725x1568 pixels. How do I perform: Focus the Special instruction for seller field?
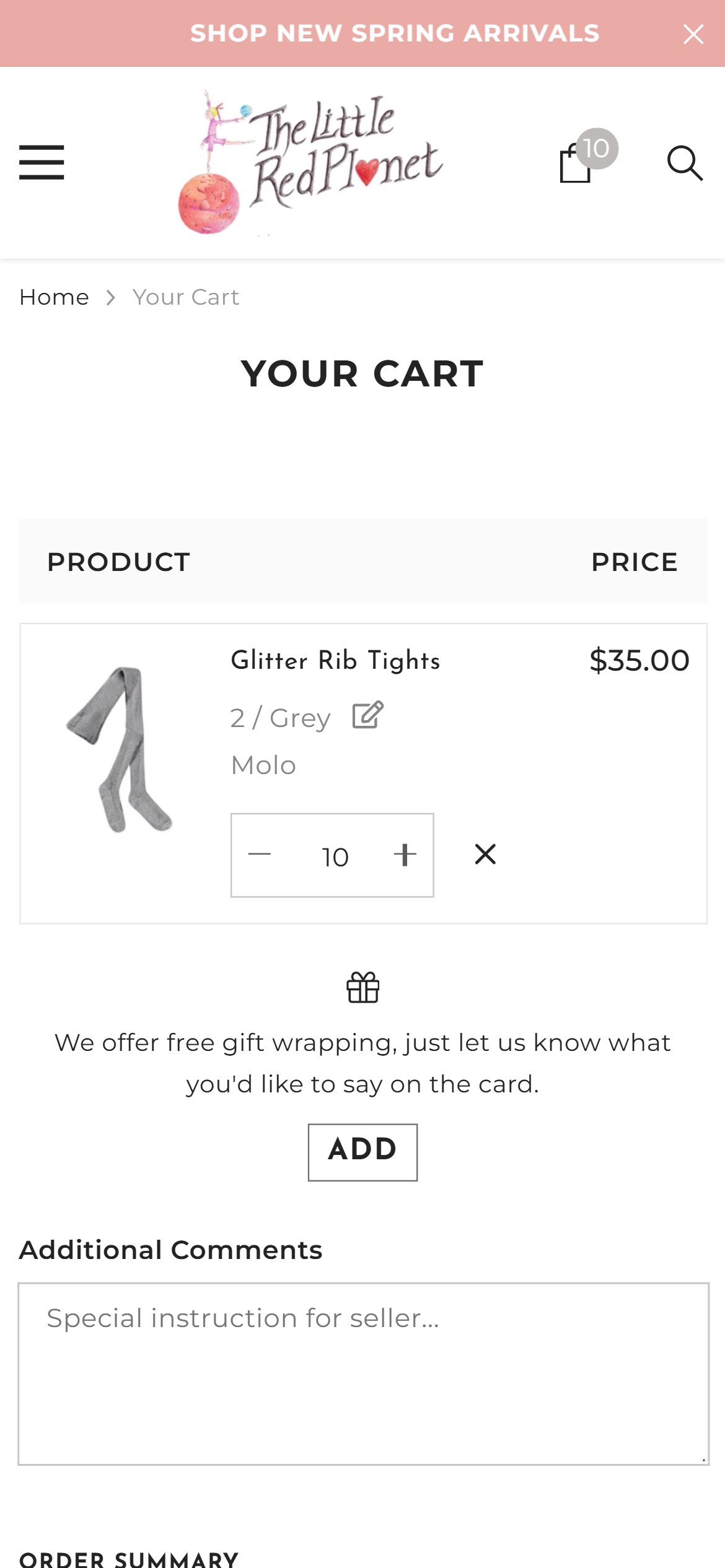pos(363,1374)
